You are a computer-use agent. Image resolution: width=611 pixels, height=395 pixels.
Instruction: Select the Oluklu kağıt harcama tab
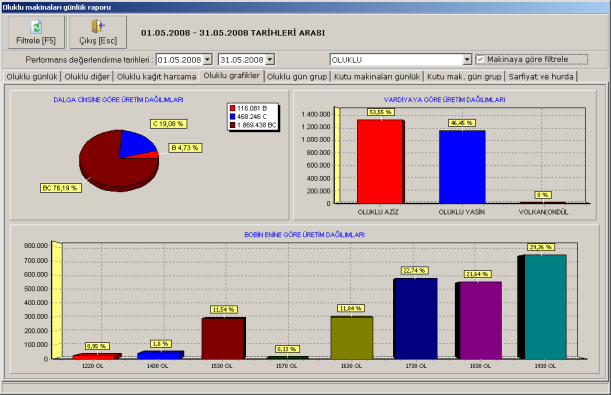[156, 77]
